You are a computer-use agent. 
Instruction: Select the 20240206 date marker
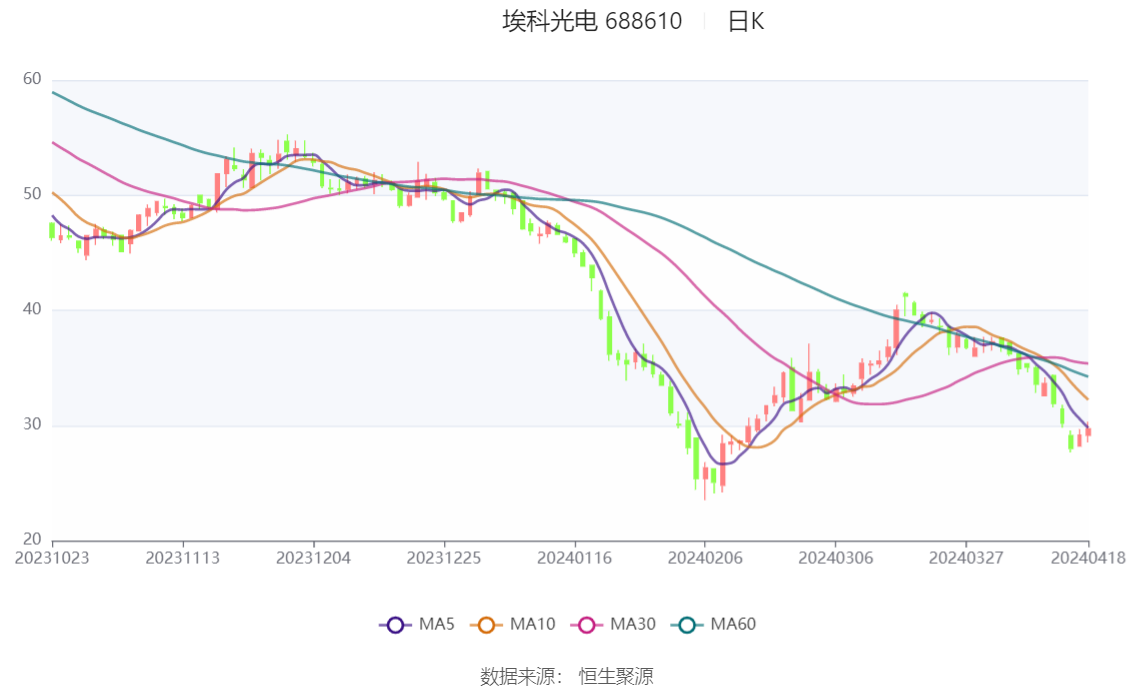[x=704, y=558]
